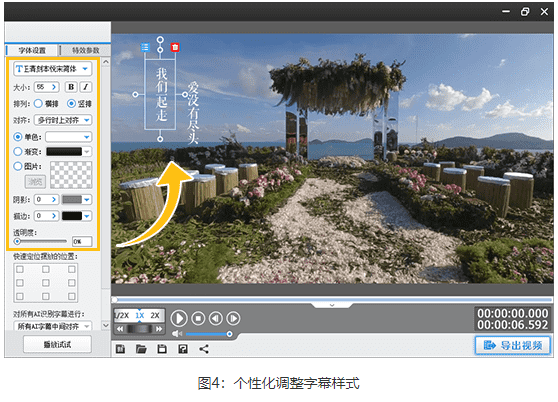Select 1X playback speed
The height and width of the screenshot is (402, 558).
point(140,316)
